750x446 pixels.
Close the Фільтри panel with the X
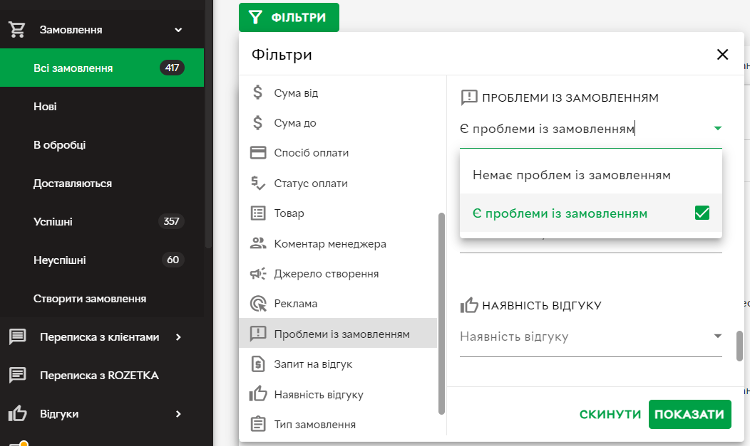point(722,55)
